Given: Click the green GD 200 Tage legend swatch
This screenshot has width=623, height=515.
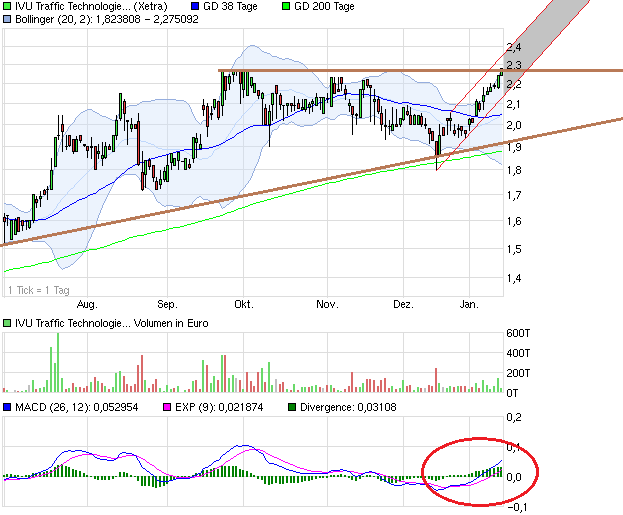Looking at the screenshot, I should click(x=283, y=7).
